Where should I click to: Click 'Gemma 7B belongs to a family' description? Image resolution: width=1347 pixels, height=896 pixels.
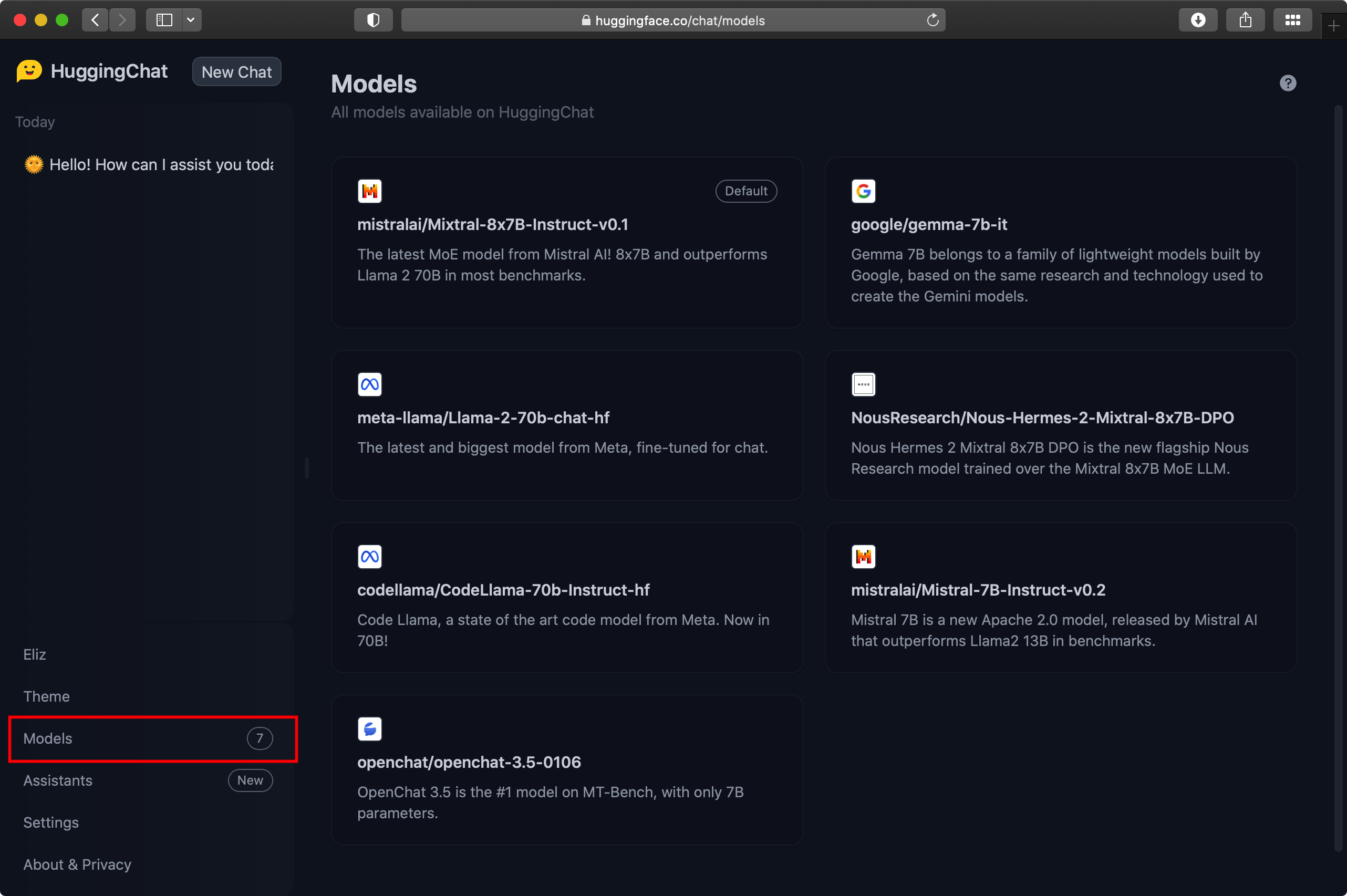tap(1056, 275)
